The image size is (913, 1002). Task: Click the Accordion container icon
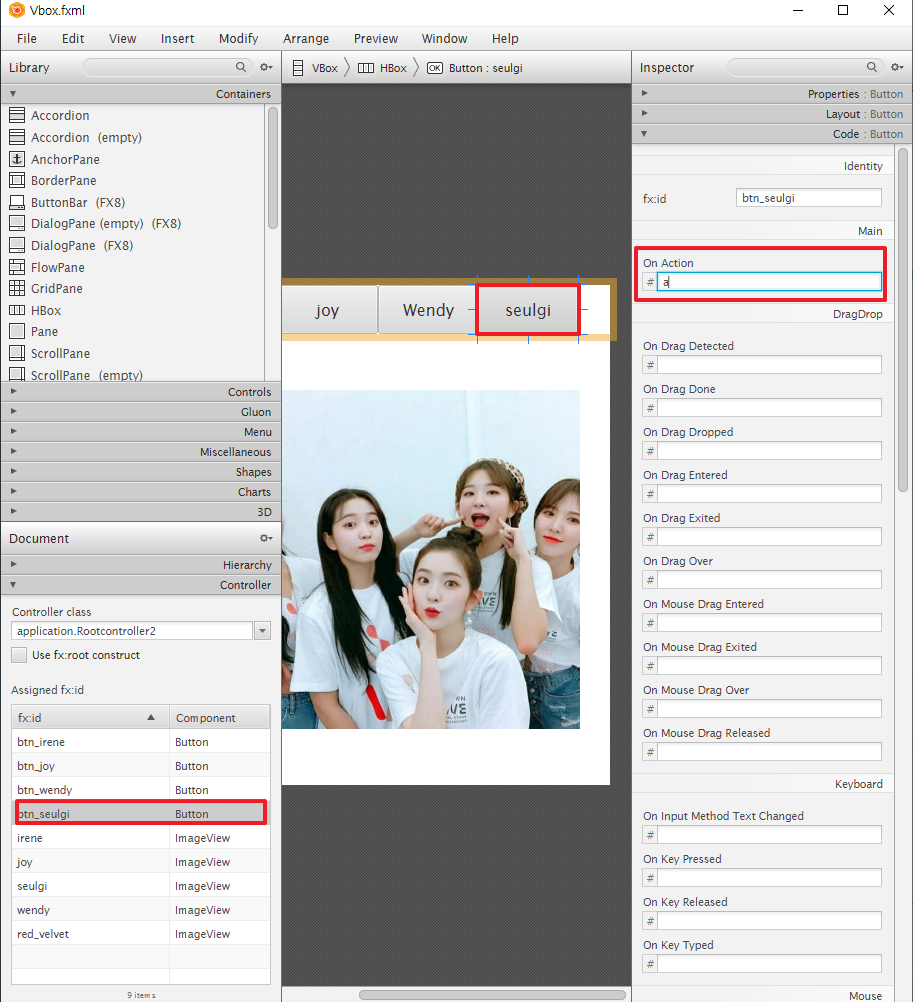[x=17, y=115]
